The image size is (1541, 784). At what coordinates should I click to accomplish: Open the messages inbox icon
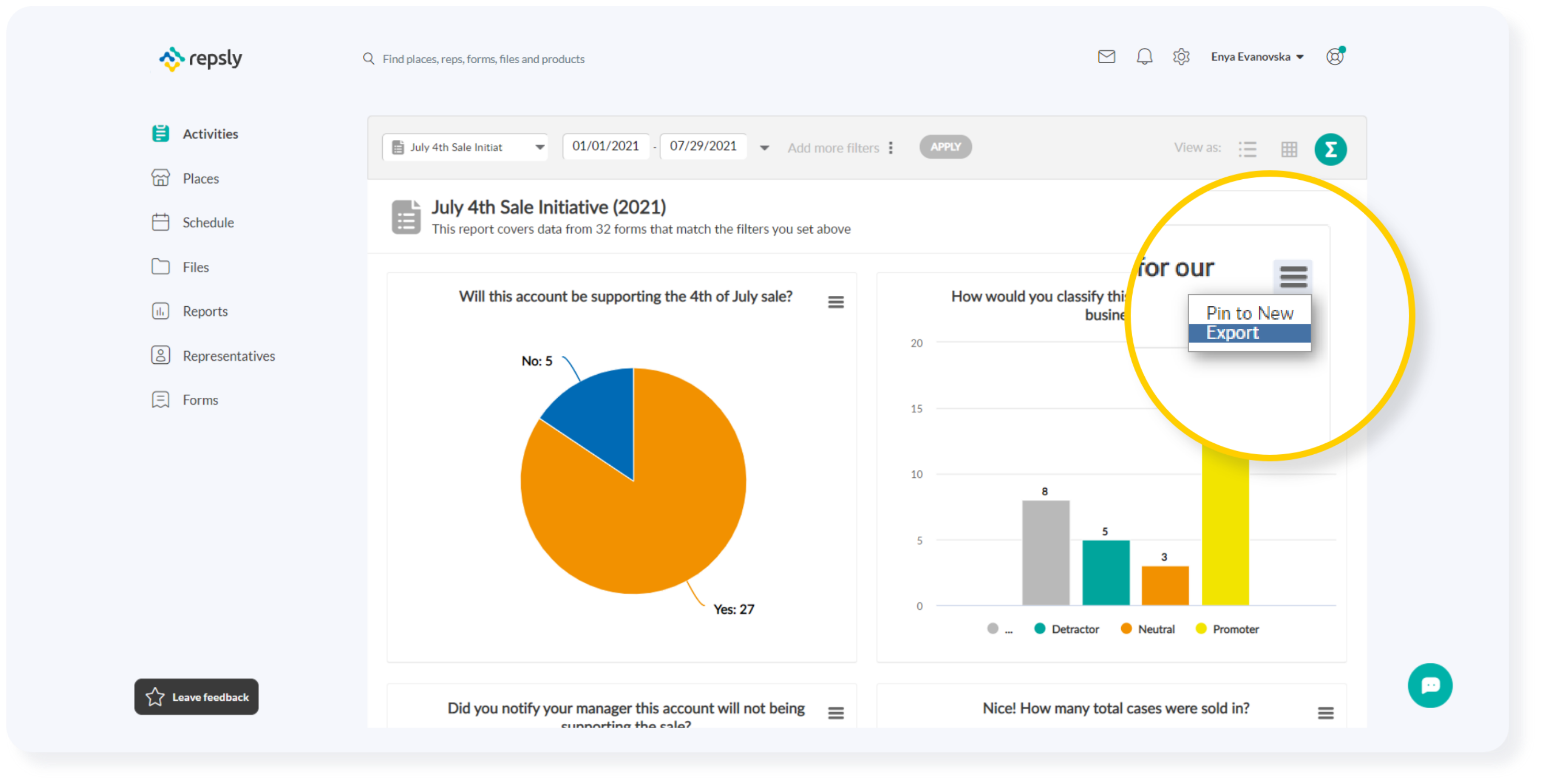[x=1106, y=57]
